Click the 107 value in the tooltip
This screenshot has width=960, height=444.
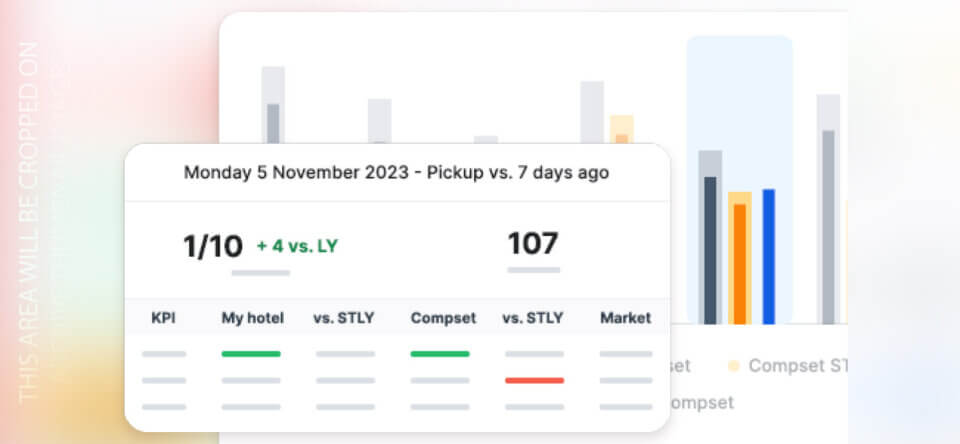(533, 243)
